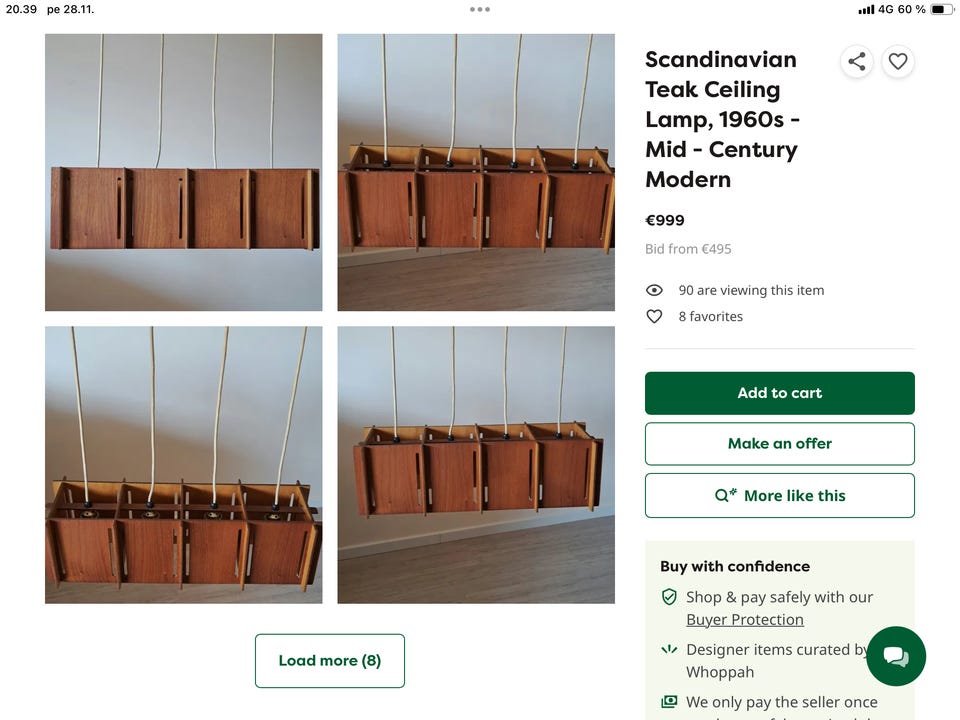Screen dimensions: 960x720
Task: Select More like this button
Action: (x=780, y=496)
